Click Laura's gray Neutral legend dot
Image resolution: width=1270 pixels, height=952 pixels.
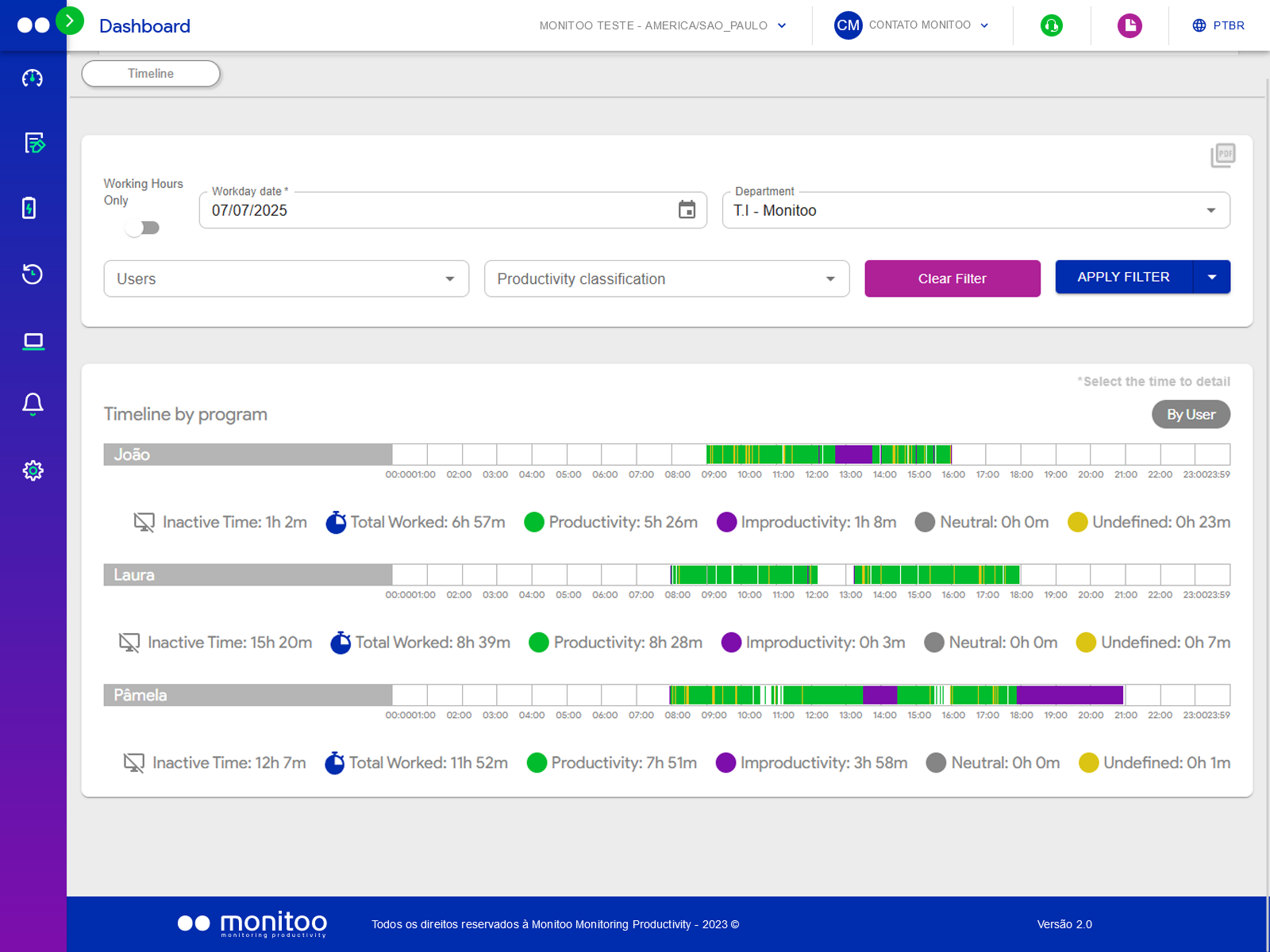[x=934, y=643]
